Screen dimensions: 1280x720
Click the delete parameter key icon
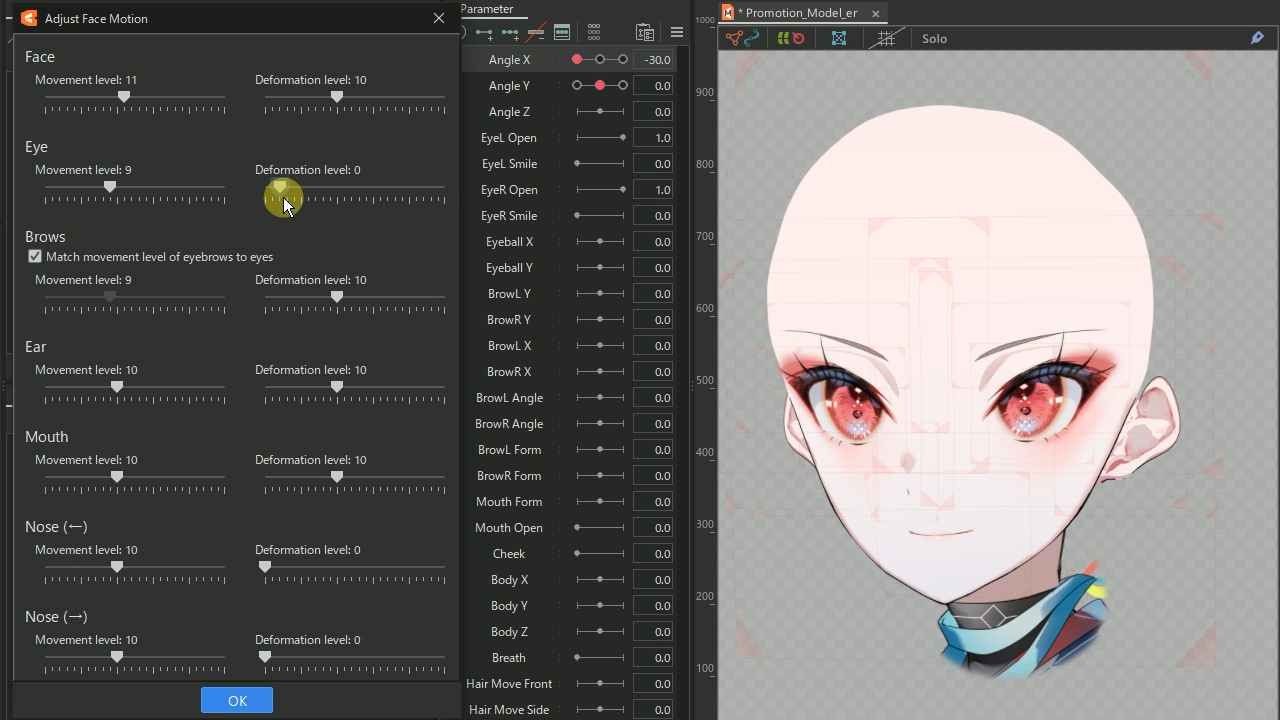[535, 32]
